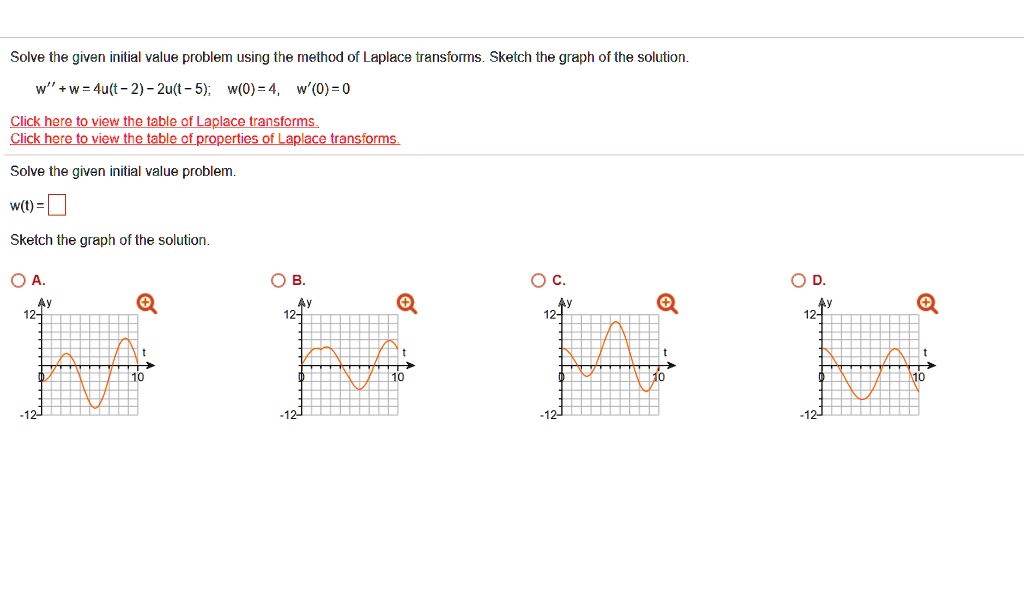The width and height of the screenshot is (1024, 601).
Task: Click the equation w'' + w = 4u(t-2) - 2u(t-5)
Action: 123,89
